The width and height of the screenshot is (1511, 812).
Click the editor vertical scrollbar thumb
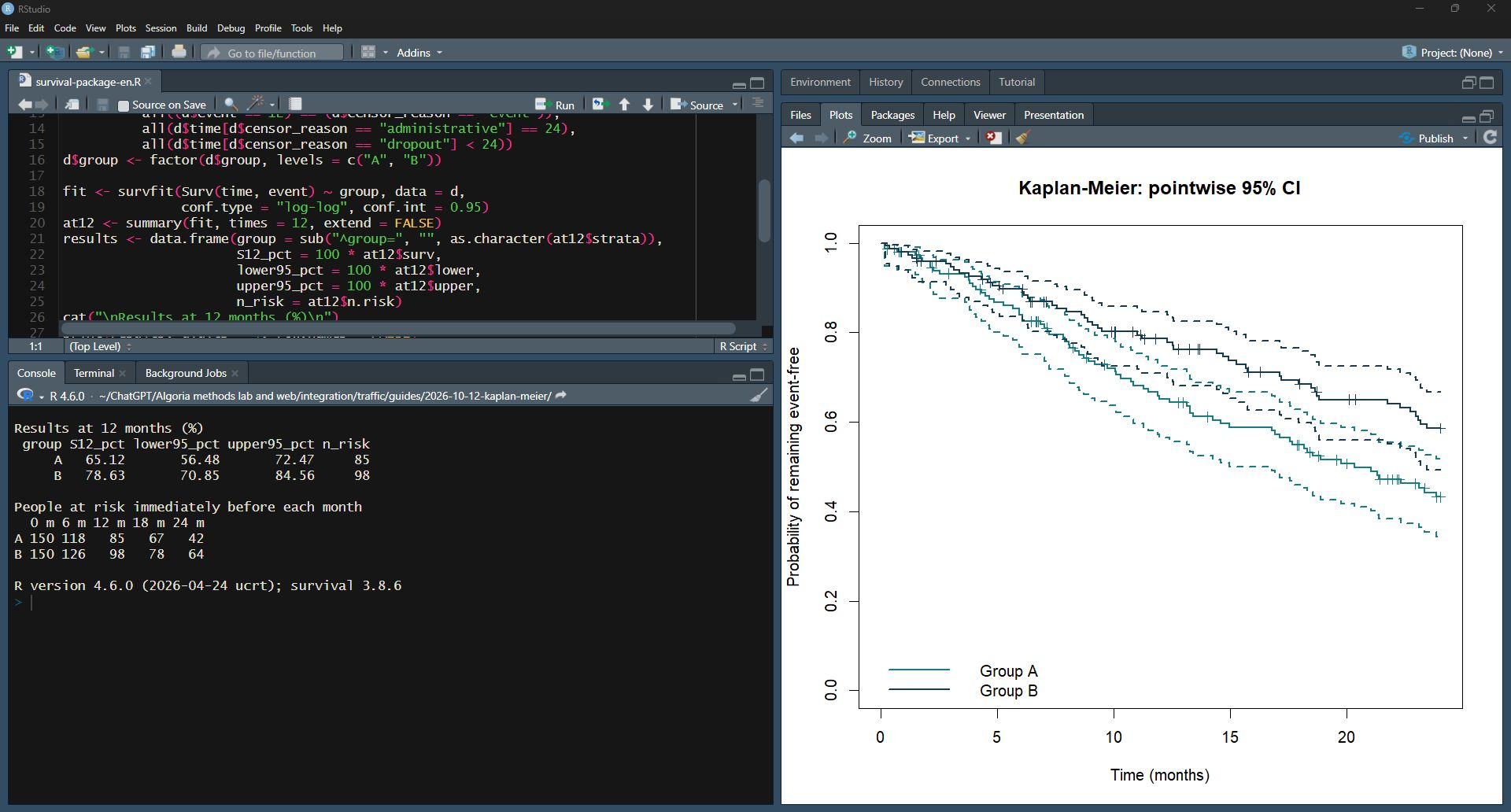point(763,211)
